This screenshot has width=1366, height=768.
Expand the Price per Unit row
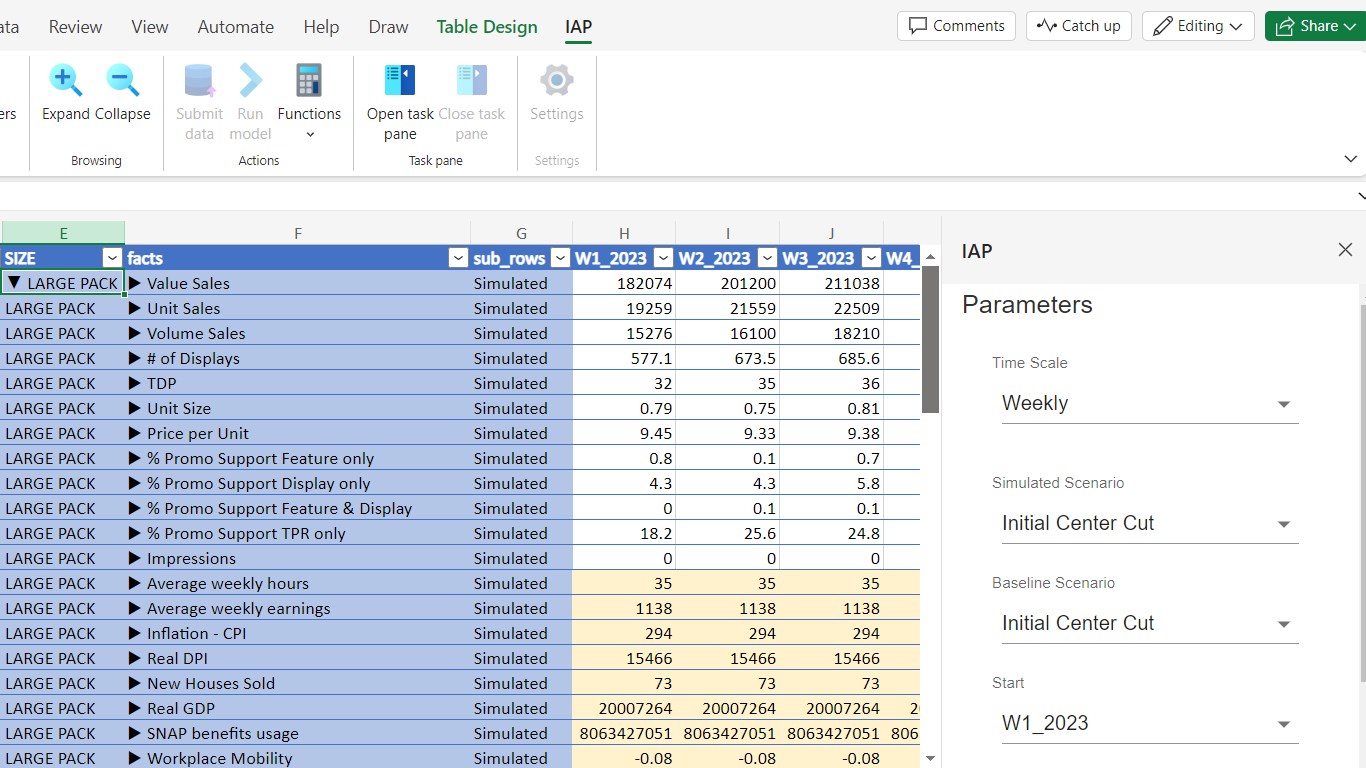[136, 434]
